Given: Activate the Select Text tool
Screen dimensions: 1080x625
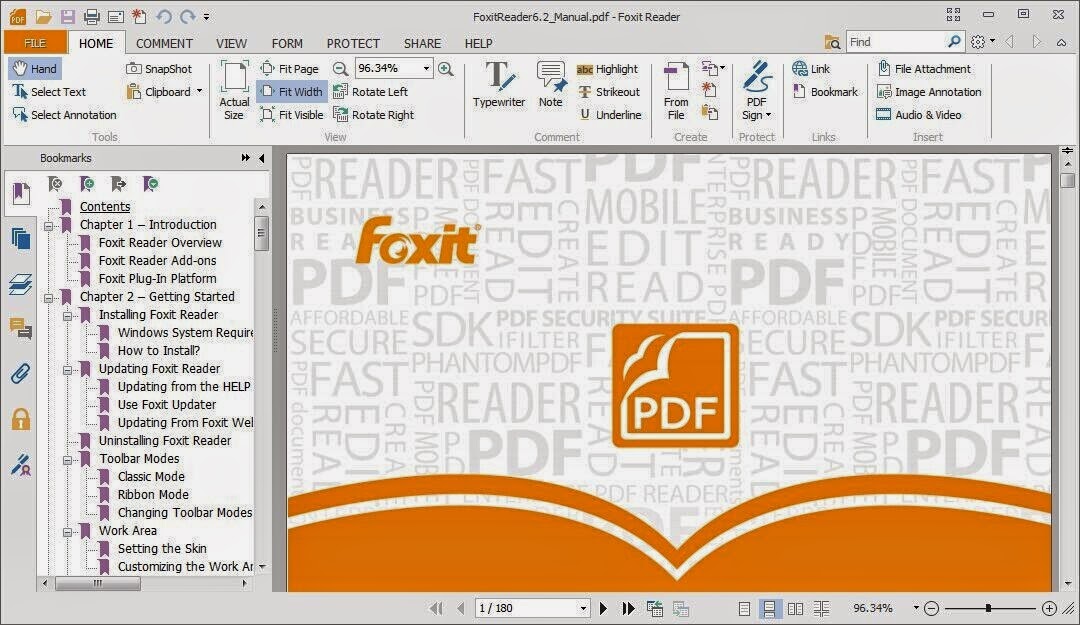Looking at the screenshot, I should [x=49, y=92].
